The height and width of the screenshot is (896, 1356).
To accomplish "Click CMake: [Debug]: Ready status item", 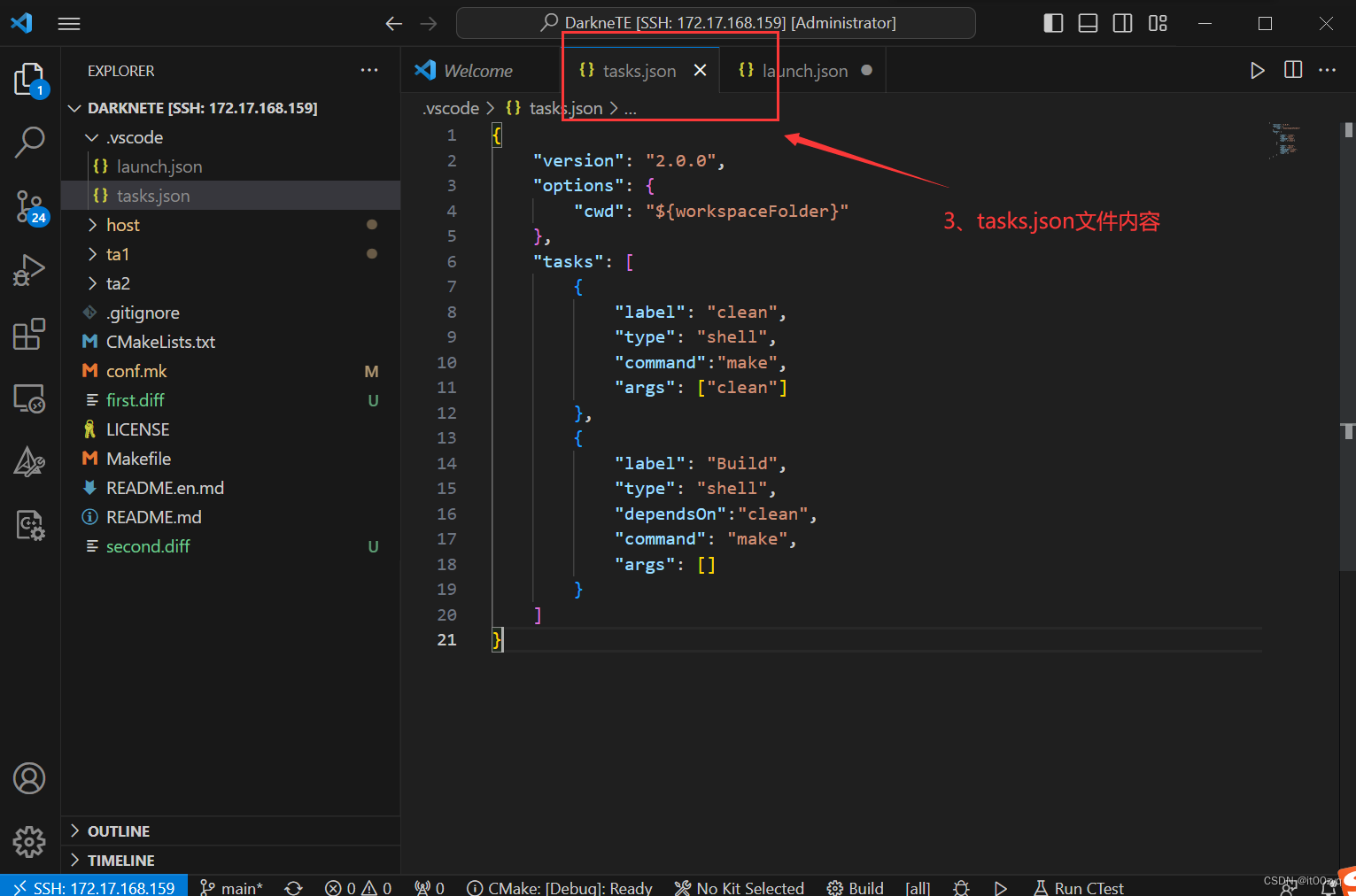I will tap(560, 887).
